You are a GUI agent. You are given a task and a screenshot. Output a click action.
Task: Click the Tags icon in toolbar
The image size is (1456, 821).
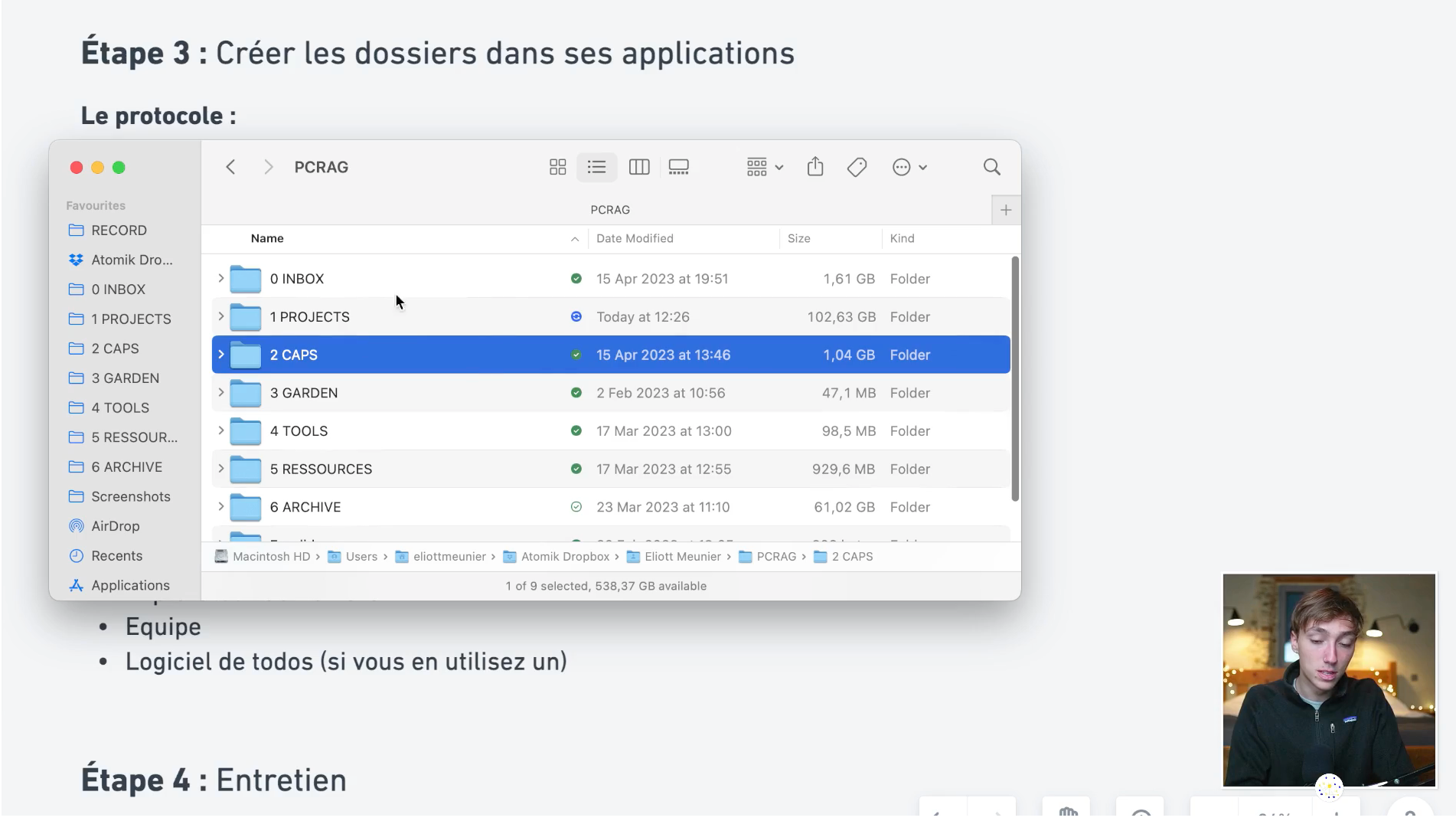coord(857,167)
